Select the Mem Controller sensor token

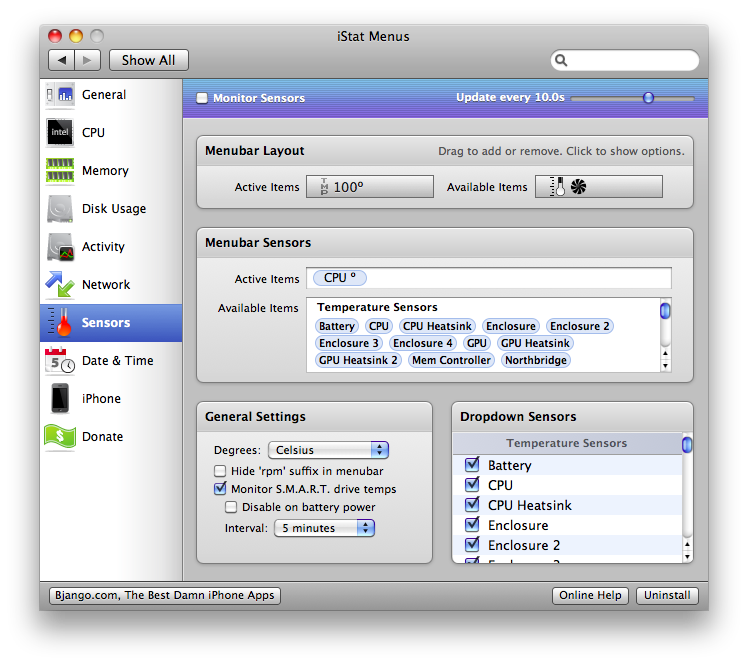coord(451,360)
